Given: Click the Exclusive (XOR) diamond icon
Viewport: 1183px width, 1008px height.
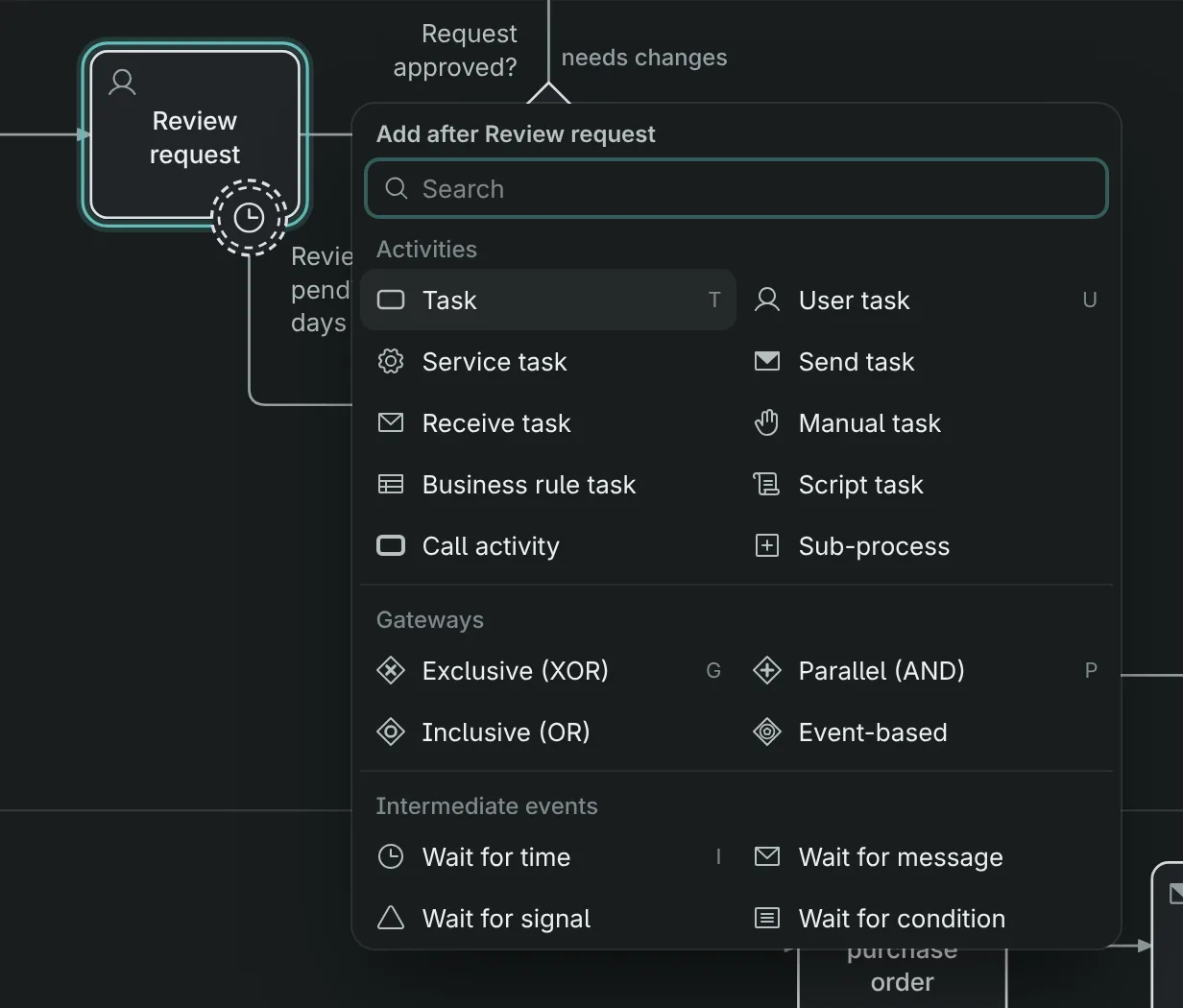Looking at the screenshot, I should tap(391, 670).
